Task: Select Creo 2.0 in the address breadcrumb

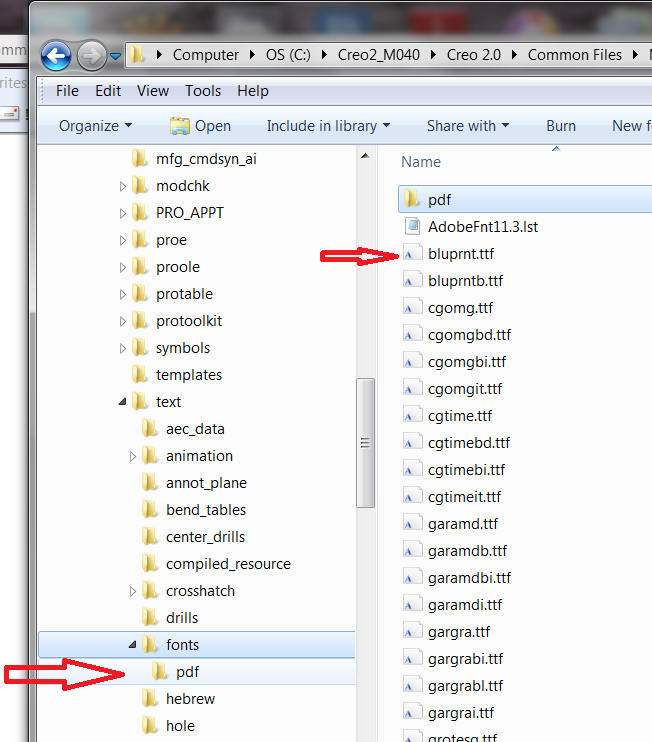Action: point(474,55)
